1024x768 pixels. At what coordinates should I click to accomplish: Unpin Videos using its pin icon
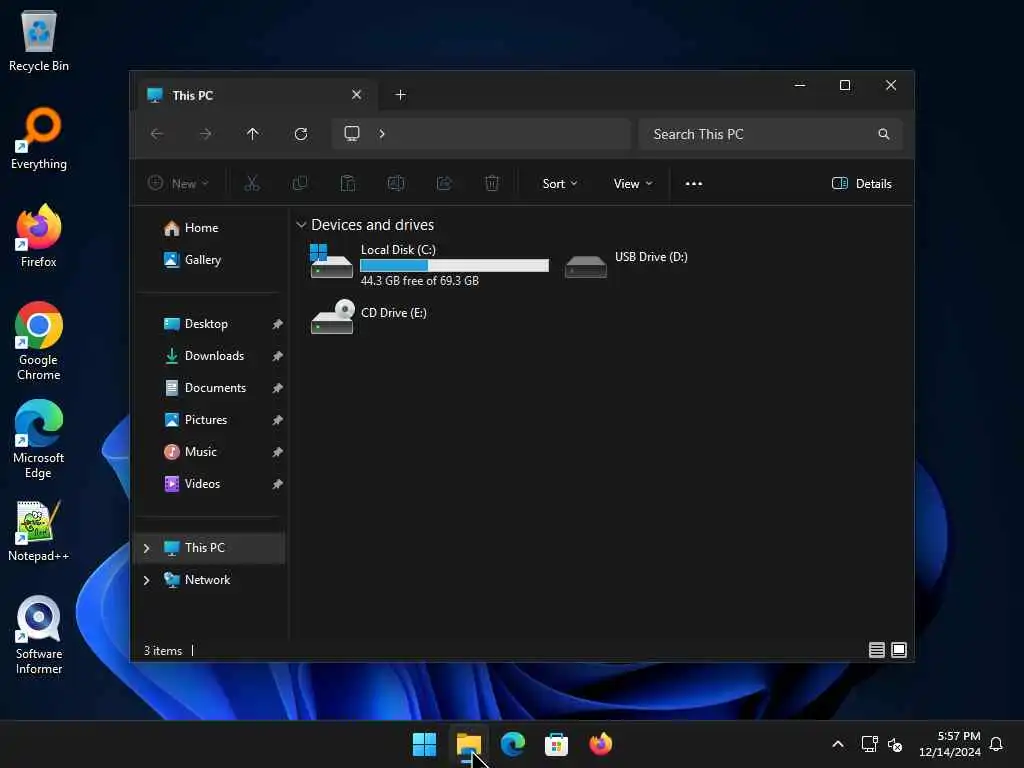(278, 484)
